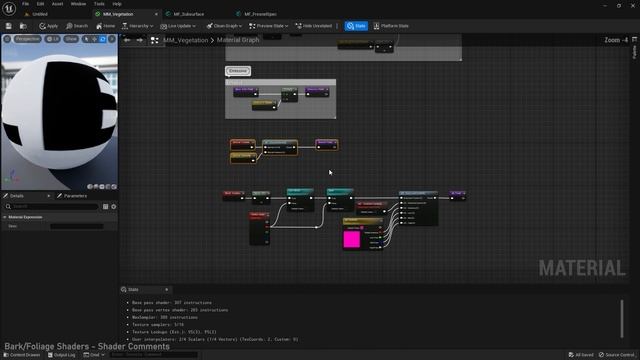Screen dimensions: 640x360
Task: Go back in graph navigation history
Action: (127, 40)
